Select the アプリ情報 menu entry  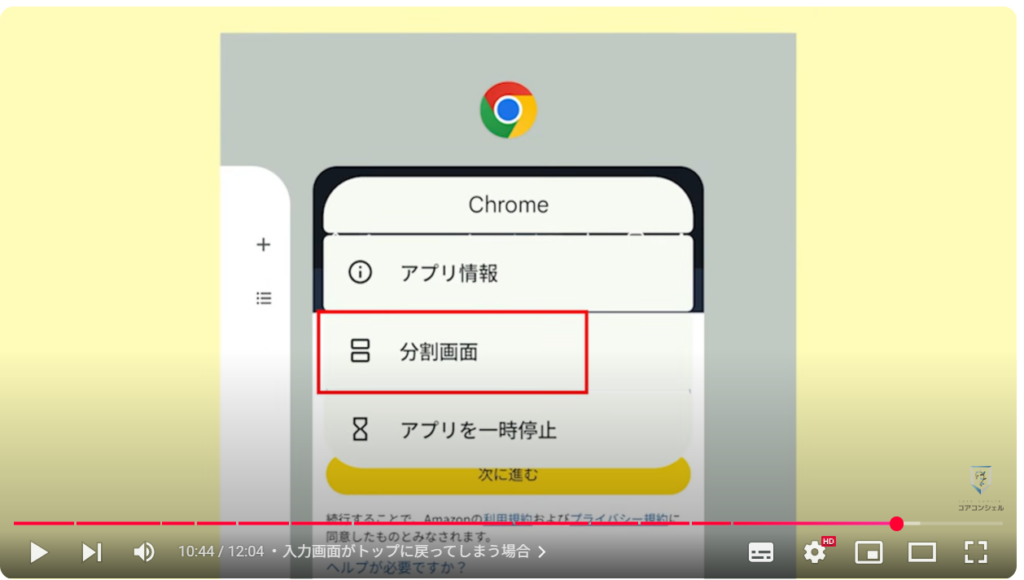coord(507,273)
